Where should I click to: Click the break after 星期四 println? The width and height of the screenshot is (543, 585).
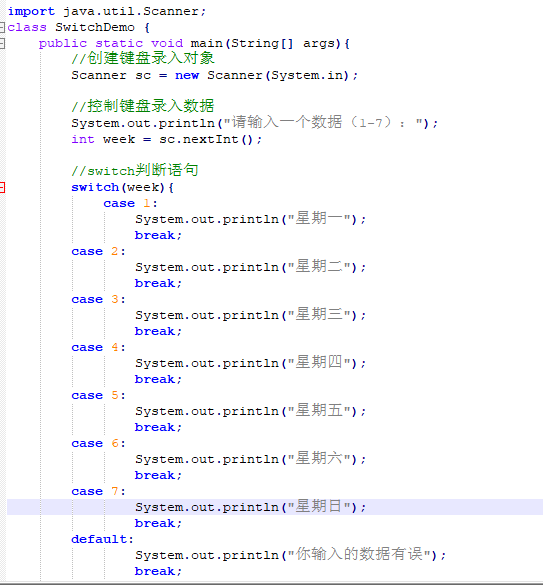point(158,379)
